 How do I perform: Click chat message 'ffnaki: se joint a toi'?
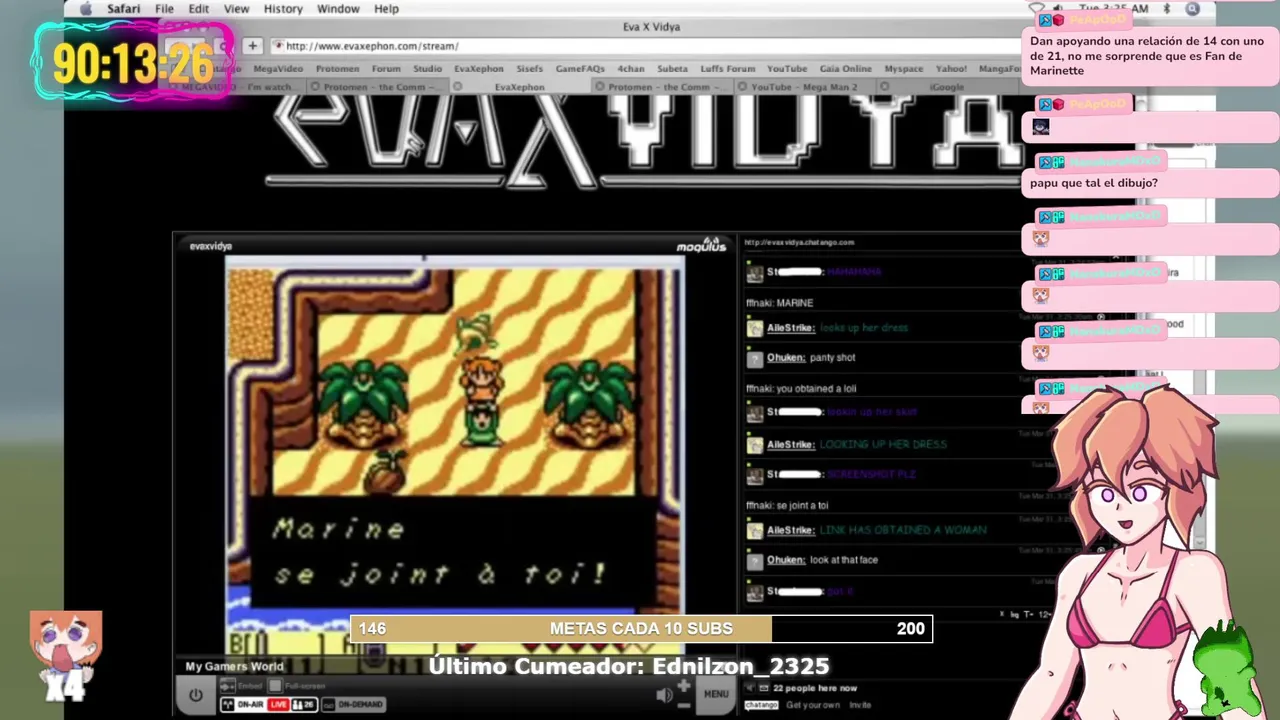787,506
